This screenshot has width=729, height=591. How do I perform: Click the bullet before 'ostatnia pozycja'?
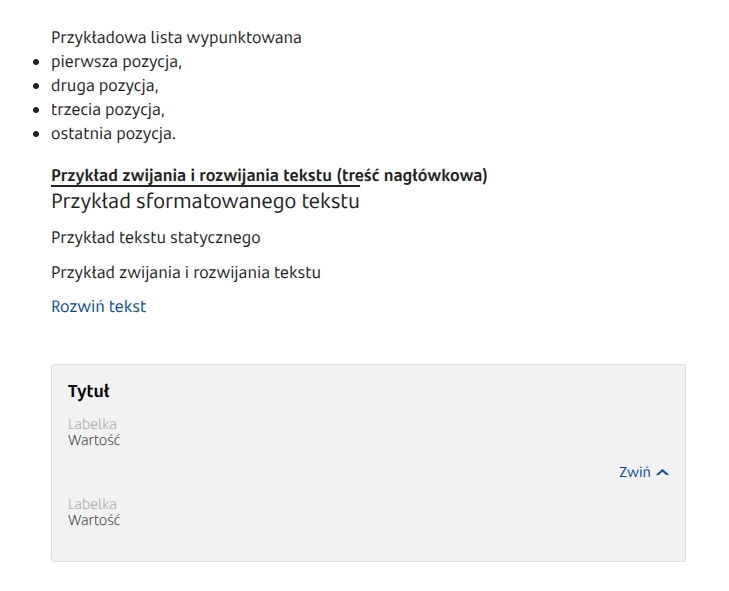click(37, 134)
